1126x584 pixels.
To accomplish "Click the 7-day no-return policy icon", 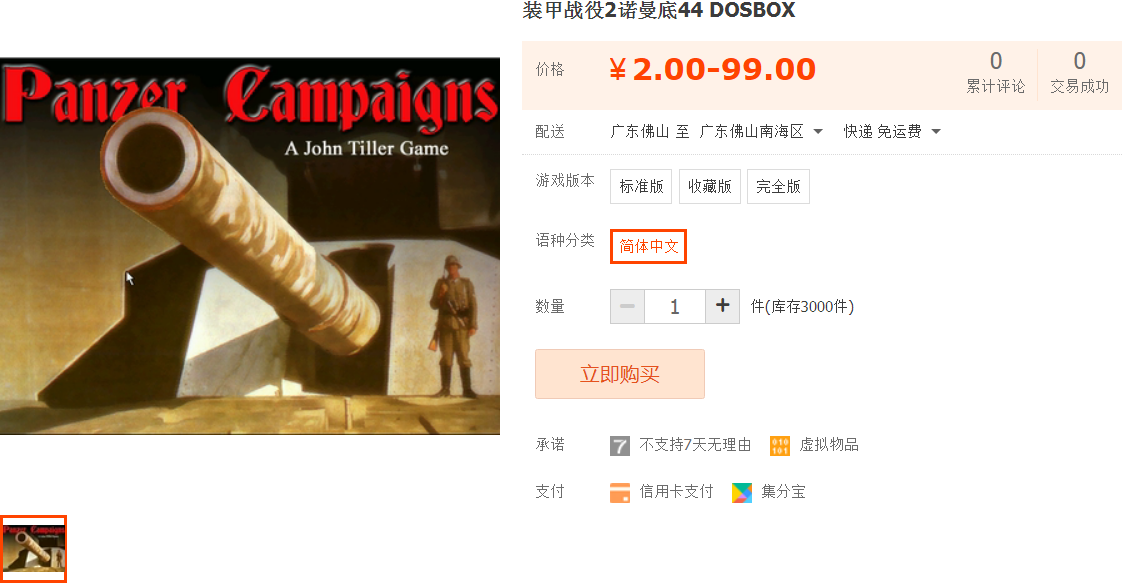I will click(x=620, y=446).
